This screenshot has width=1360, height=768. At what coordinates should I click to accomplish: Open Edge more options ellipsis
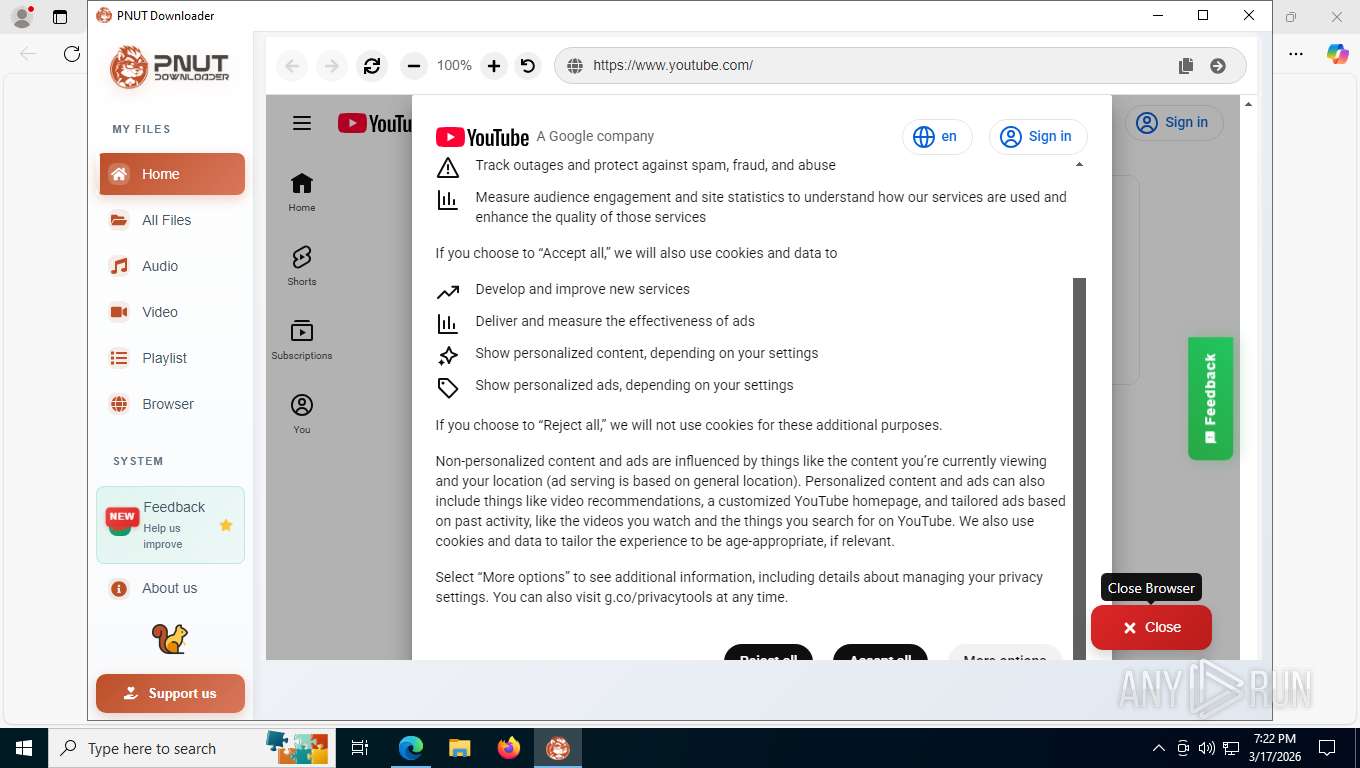[1296, 54]
